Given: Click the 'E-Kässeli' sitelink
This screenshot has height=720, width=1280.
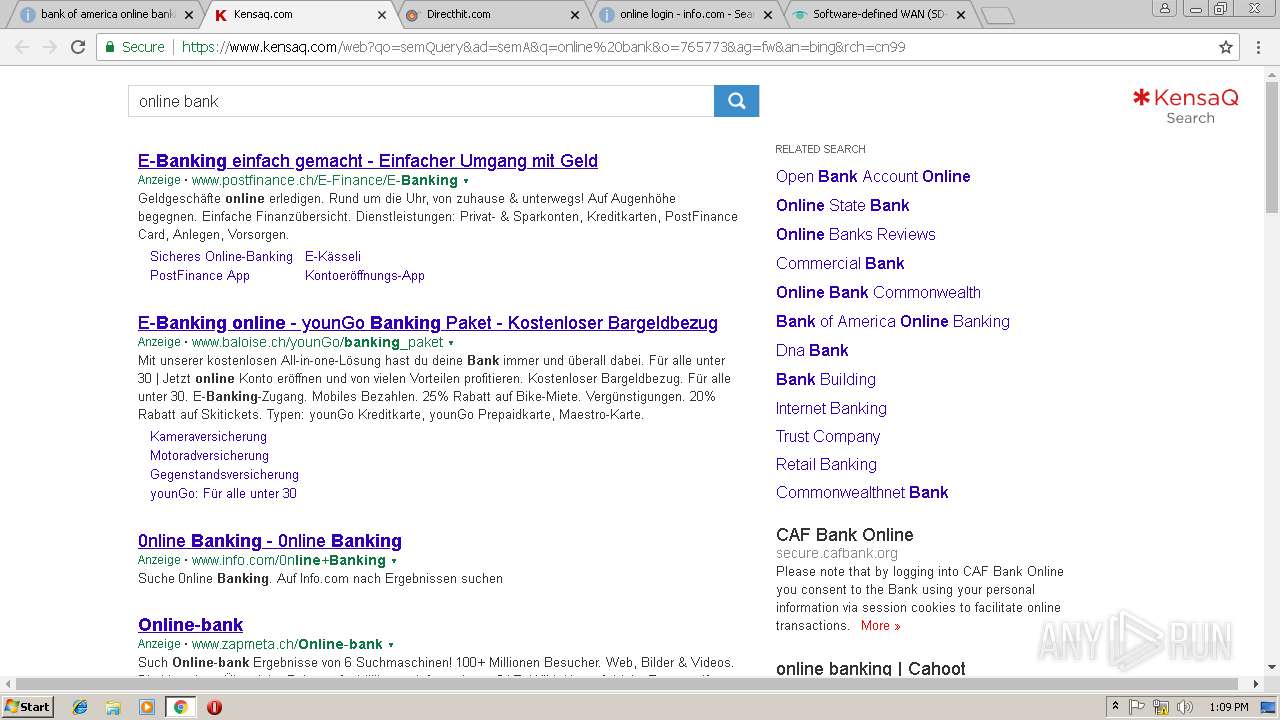Looking at the screenshot, I should (x=333, y=257).
